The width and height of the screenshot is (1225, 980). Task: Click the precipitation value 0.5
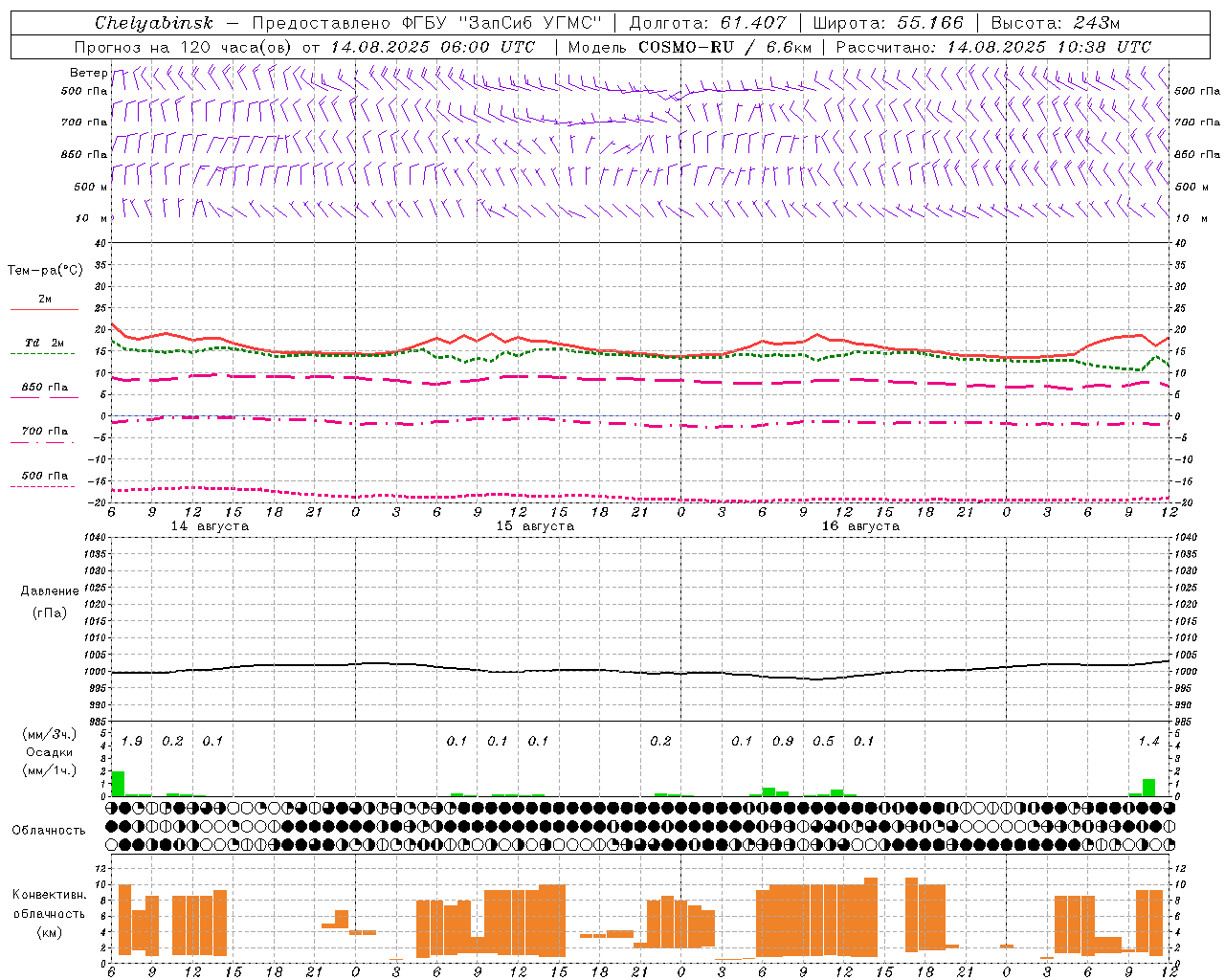click(823, 742)
